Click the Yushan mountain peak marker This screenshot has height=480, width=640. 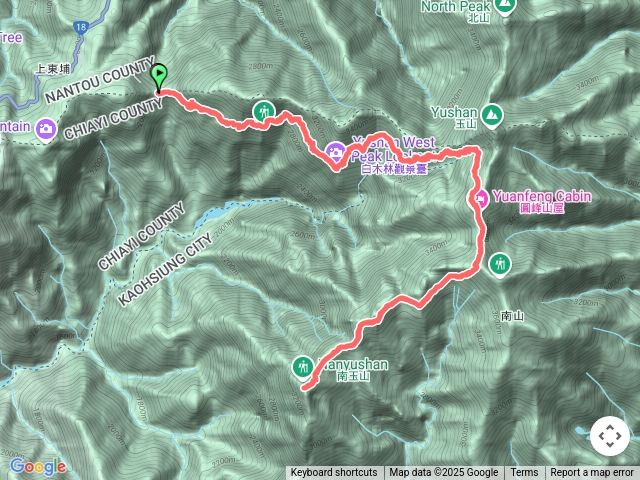[x=491, y=116]
